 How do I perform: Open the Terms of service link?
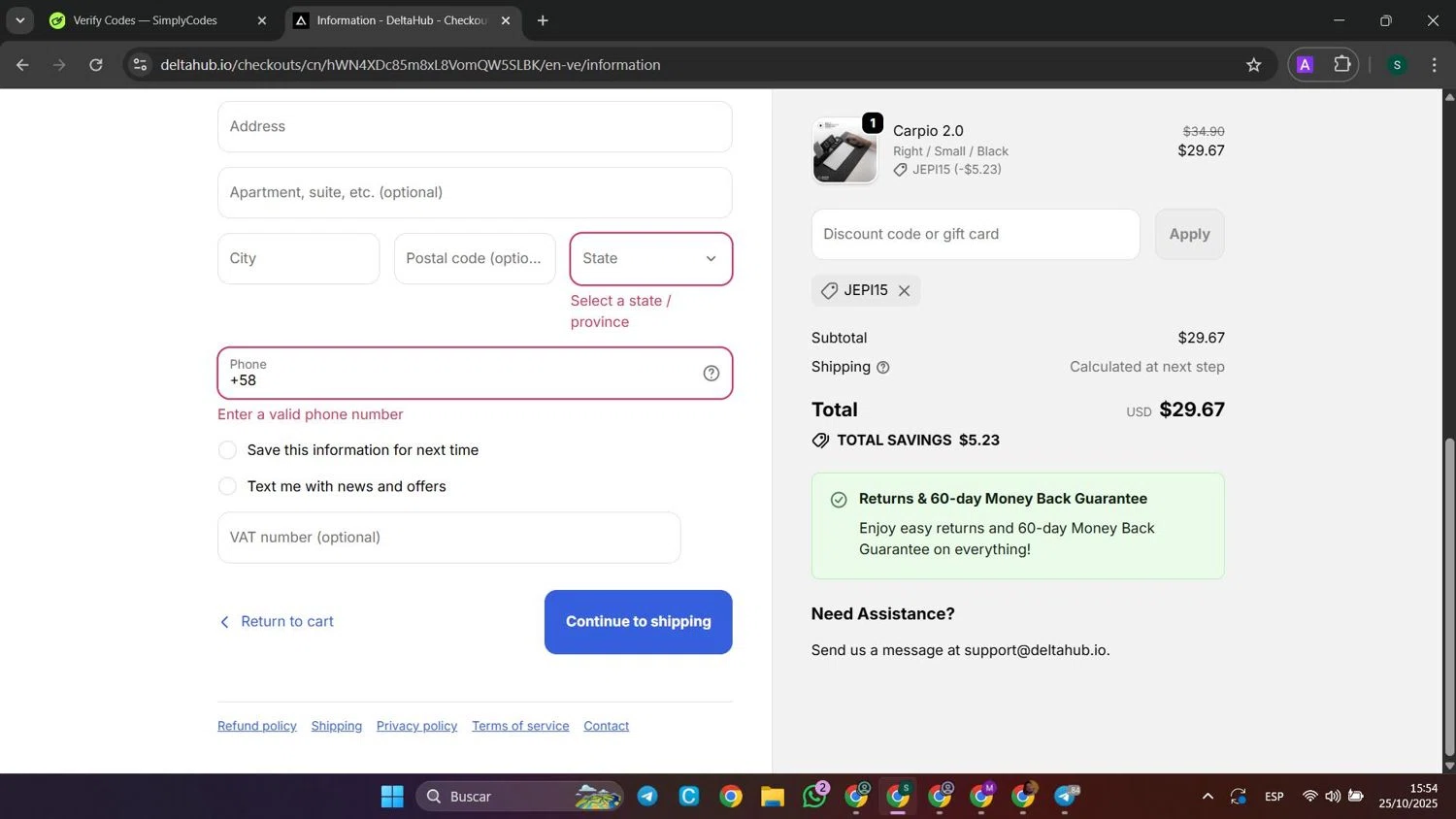click(x=520, y=726)
